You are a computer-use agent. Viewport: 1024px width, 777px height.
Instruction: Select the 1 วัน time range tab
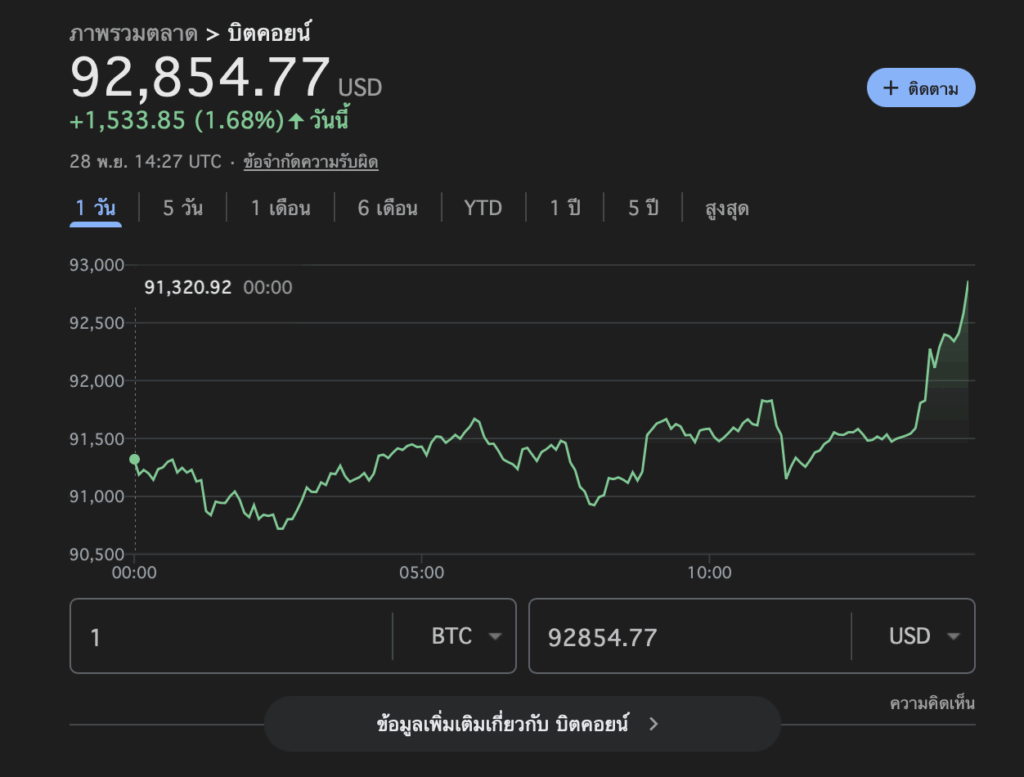pos(96,208)
